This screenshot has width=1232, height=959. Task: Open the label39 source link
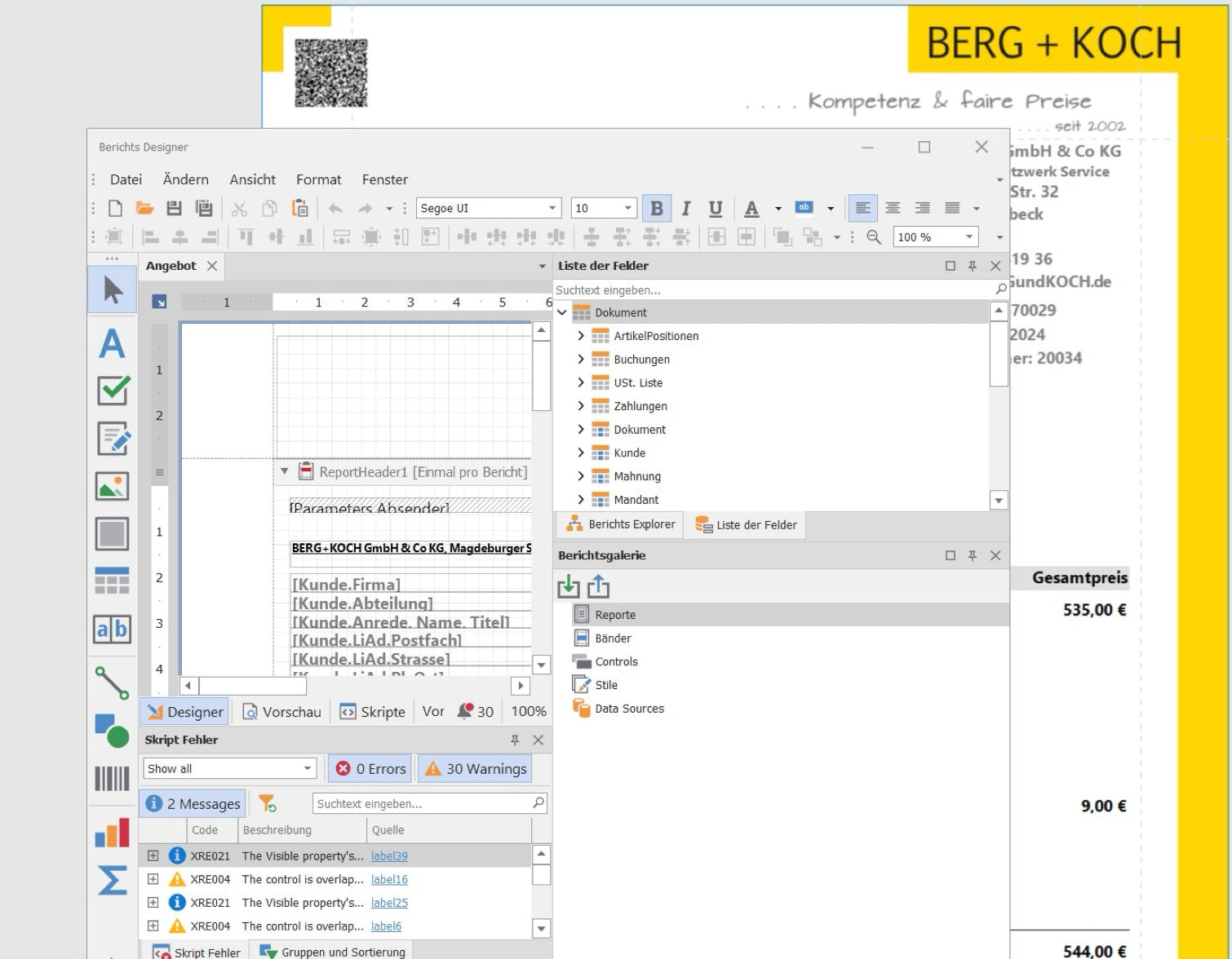click(x=389, y=856)
